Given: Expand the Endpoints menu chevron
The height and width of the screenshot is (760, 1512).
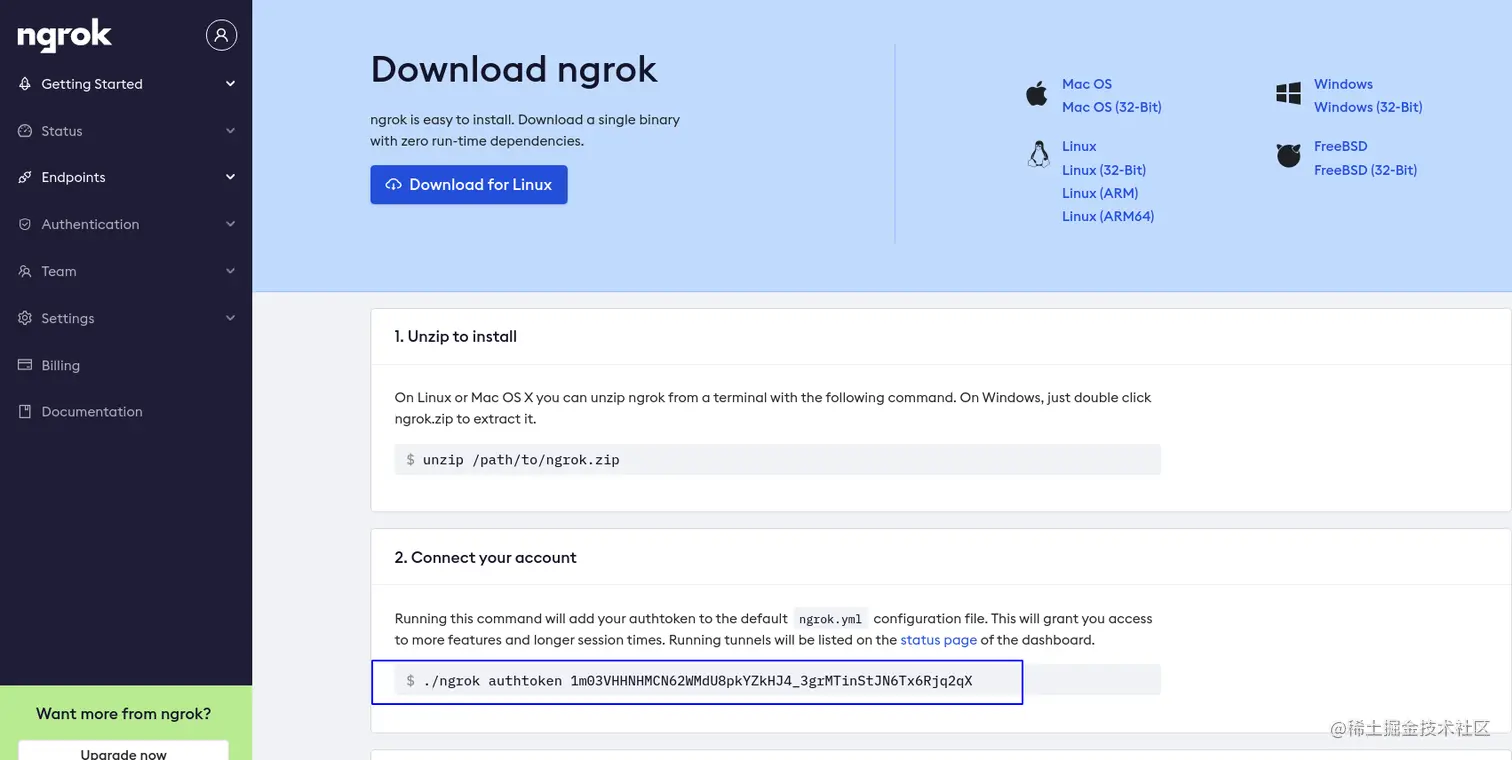Looking at the screenshot, I should [x=230, y=177].
